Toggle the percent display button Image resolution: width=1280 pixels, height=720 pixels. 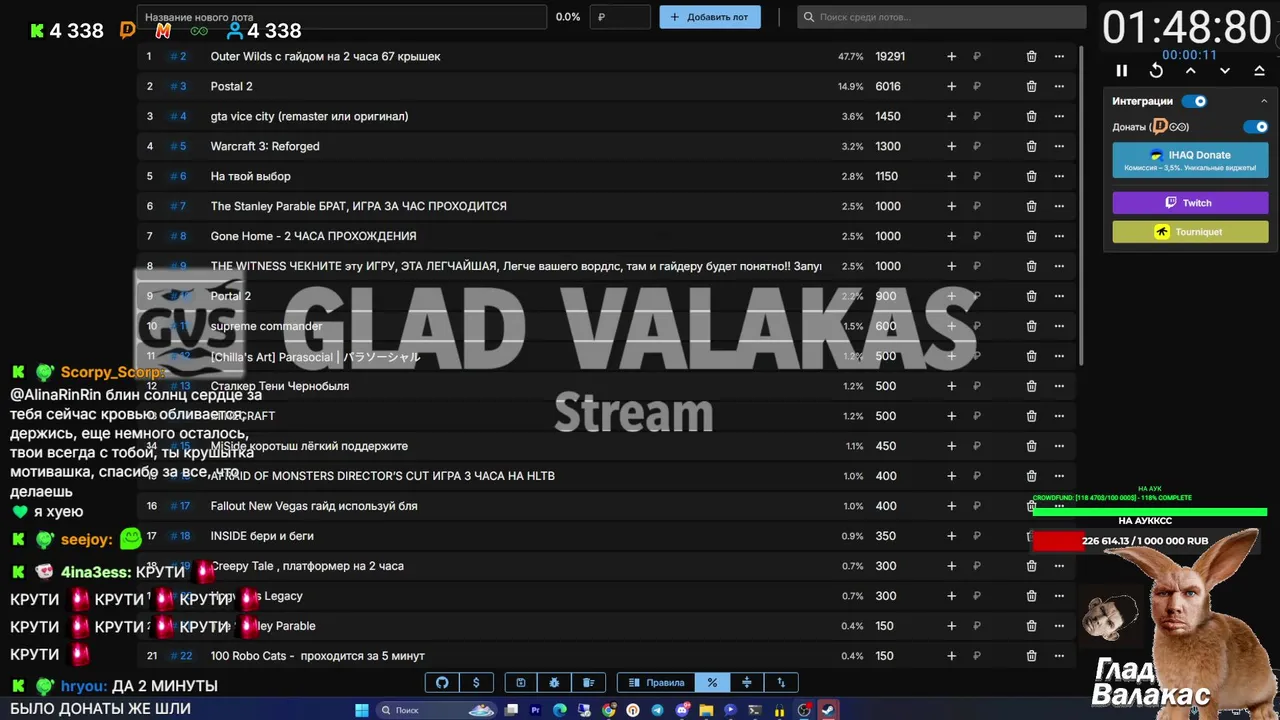click(x=712, y=683)
